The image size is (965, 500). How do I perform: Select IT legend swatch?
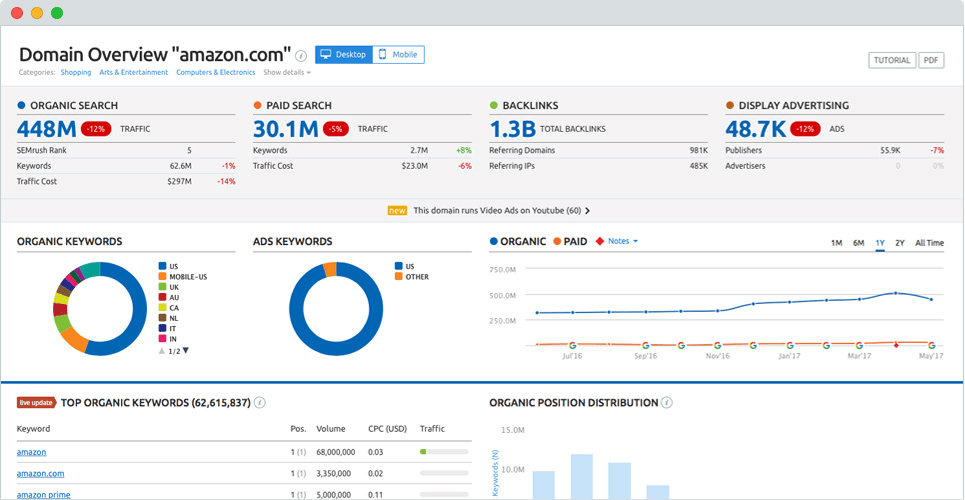[162, 328]
